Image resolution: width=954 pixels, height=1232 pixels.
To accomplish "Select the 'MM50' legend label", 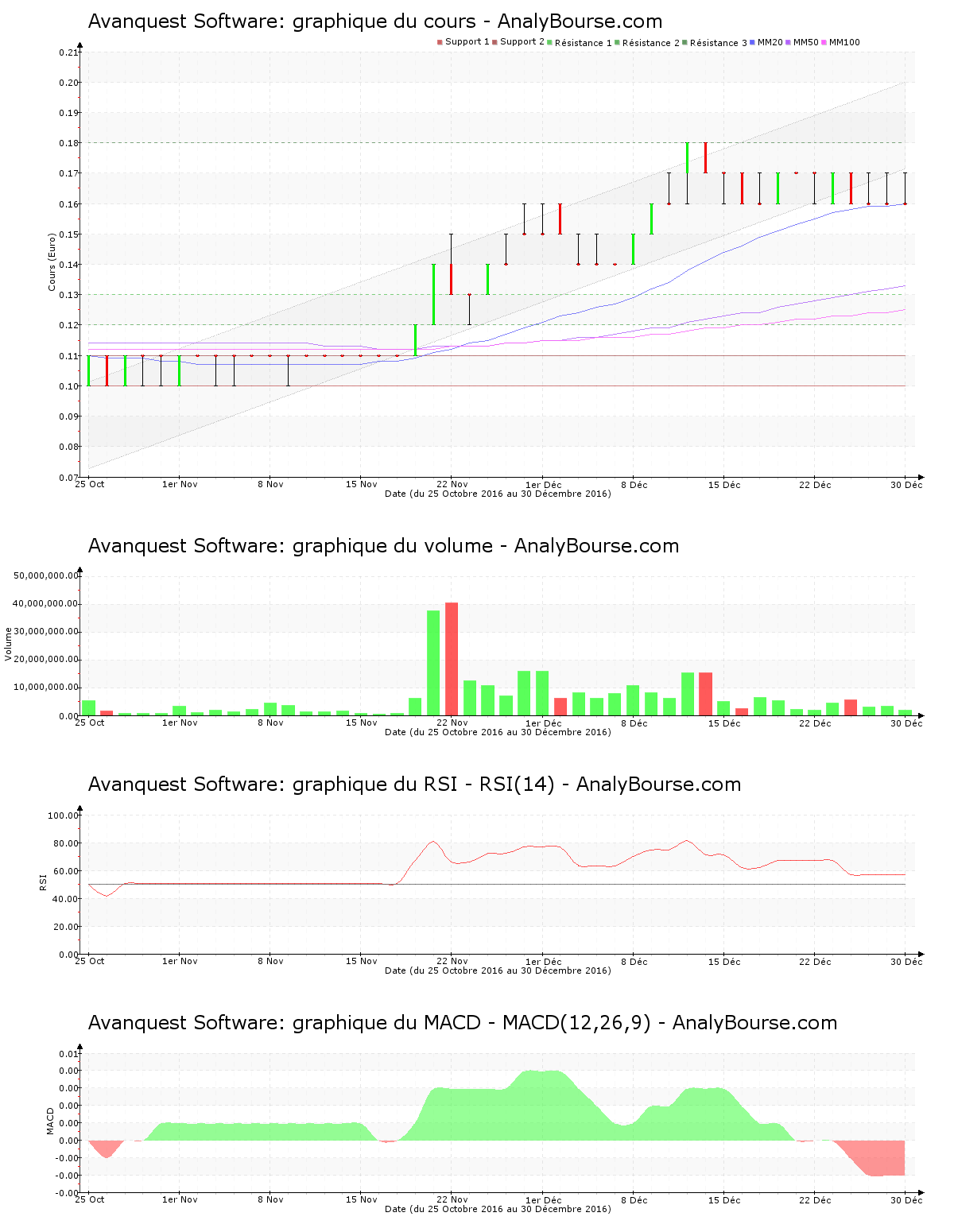I will (x=806, y=42).
